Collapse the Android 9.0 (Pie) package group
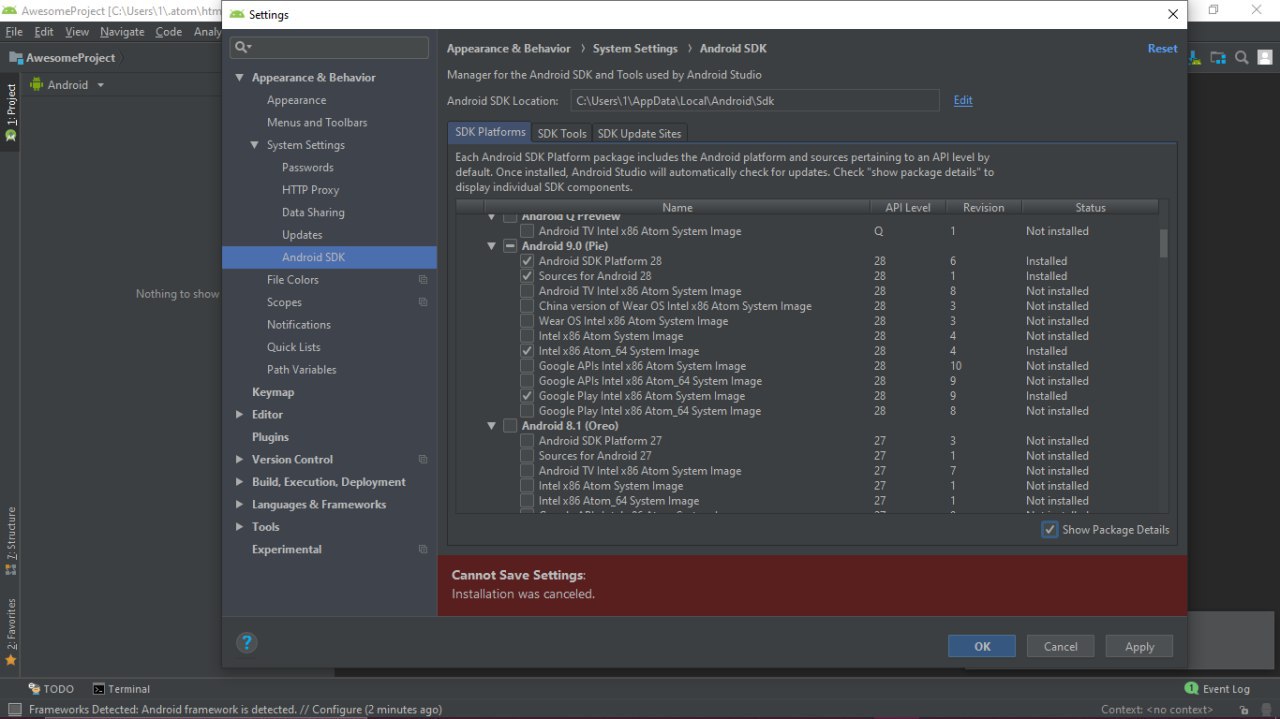 pyautogui.click(x=491, y=246)
